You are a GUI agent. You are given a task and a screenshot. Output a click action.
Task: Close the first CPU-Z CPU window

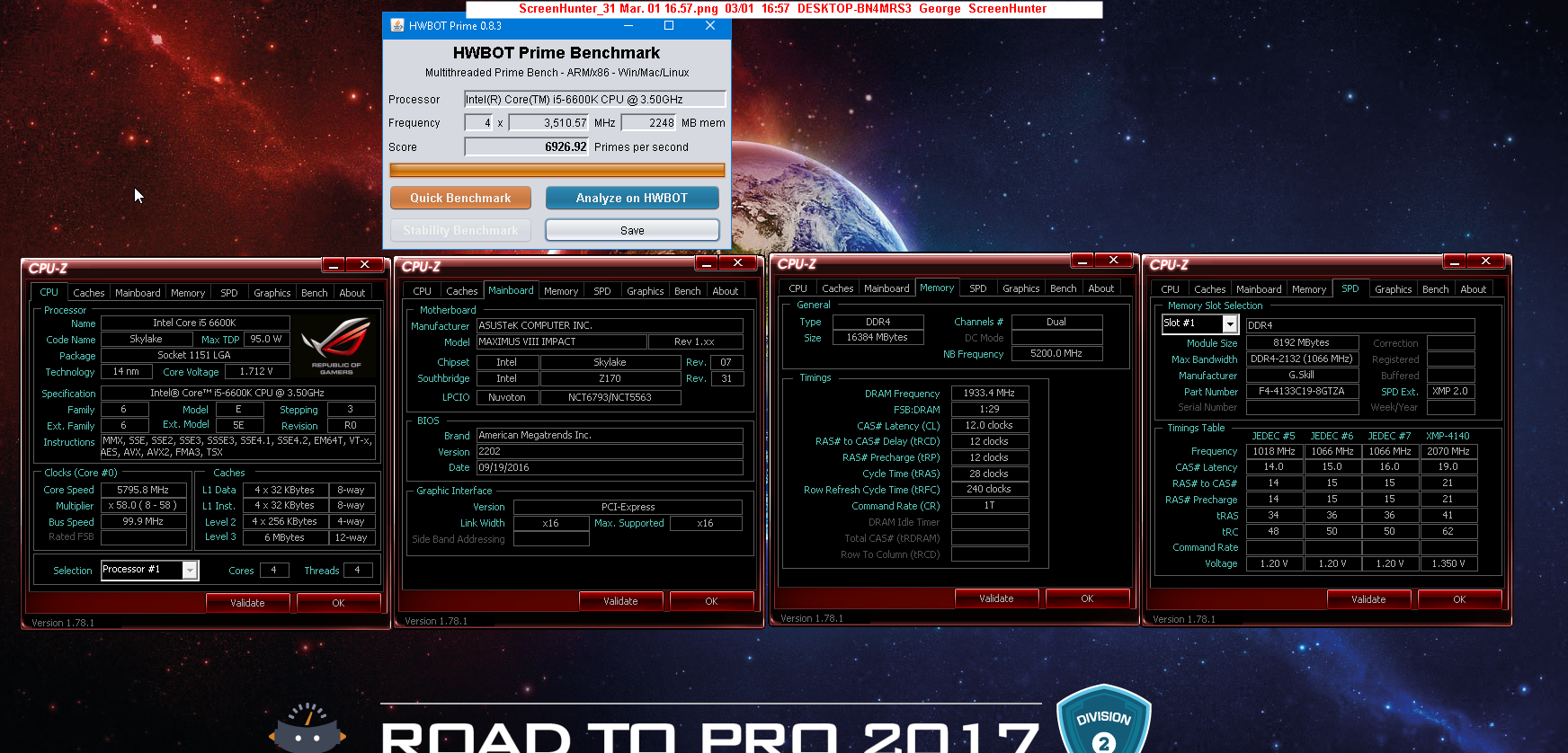364,264
